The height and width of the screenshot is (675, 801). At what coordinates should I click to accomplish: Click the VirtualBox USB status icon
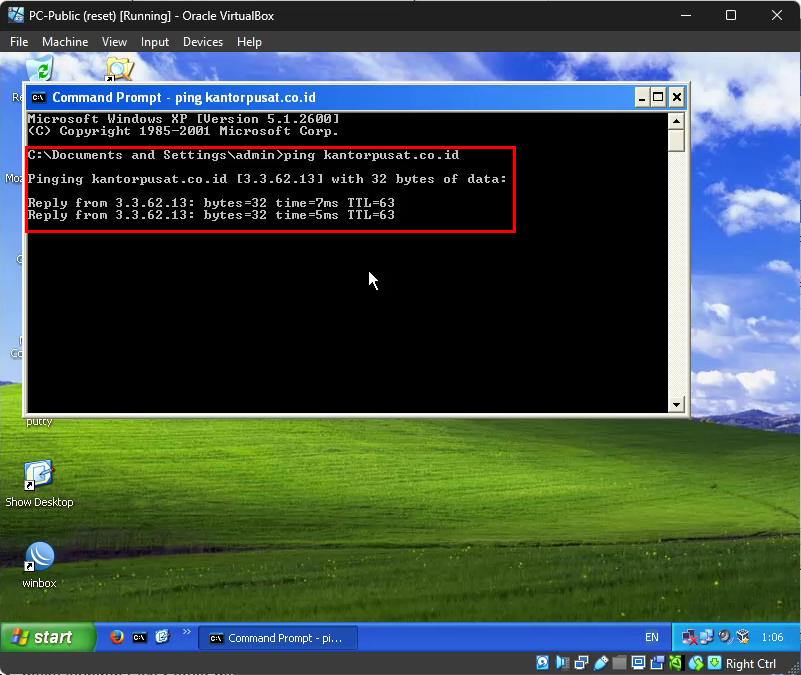click(x=601, y=663)
